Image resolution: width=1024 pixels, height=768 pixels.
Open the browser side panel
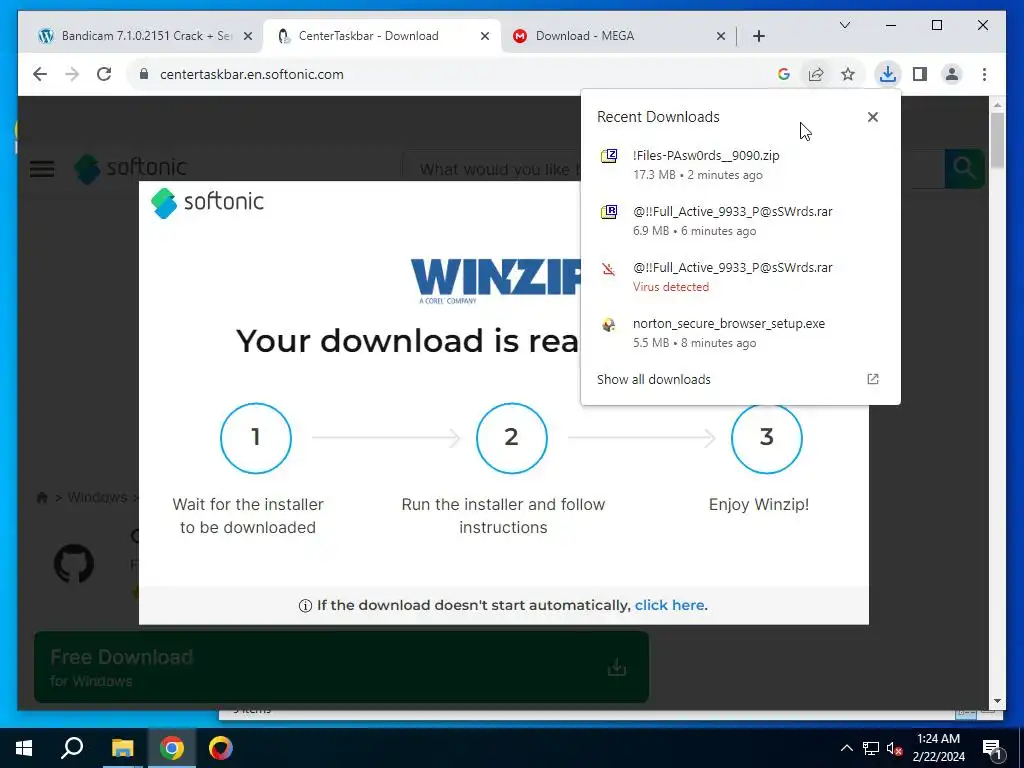(x=920, y=74)
